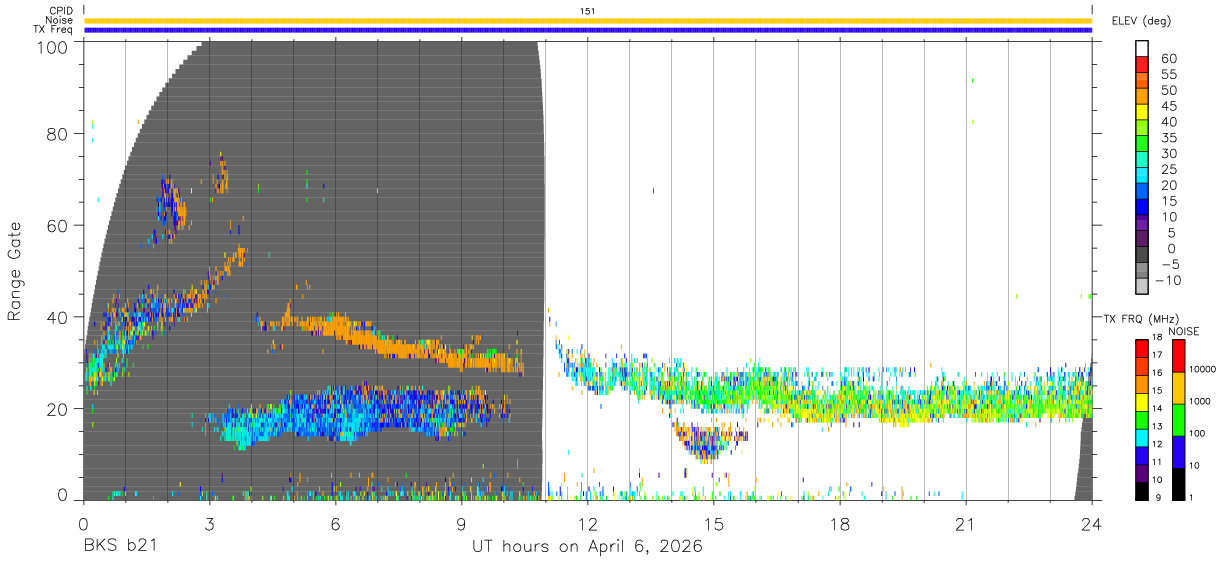Image resolution: width=1228 pixels, height=567 pixels.
Task: Click the 60 tick on Range Gate axis
Action: coord(57,226)
